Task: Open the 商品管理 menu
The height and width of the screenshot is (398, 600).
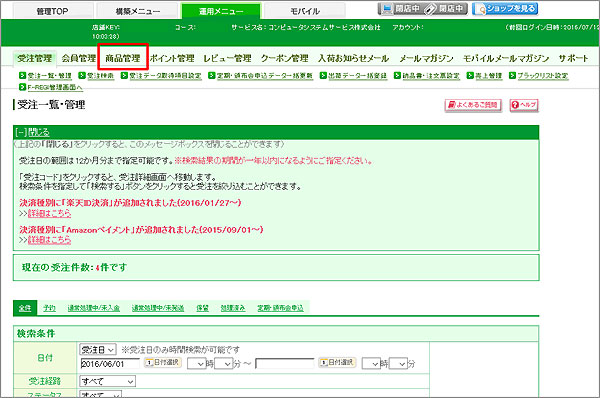Action: pyautogui.click(x=123, y=58)
